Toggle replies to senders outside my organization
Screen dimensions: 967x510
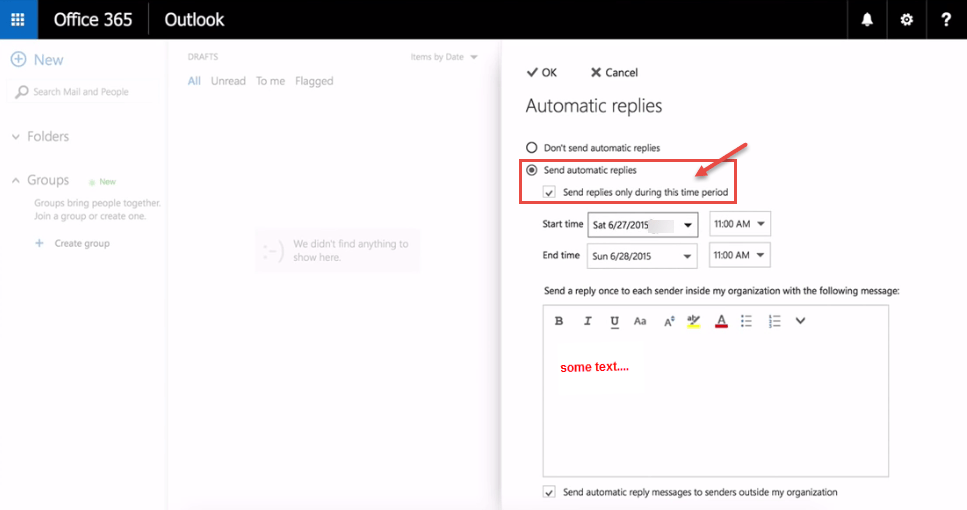[x=549, y=492]
